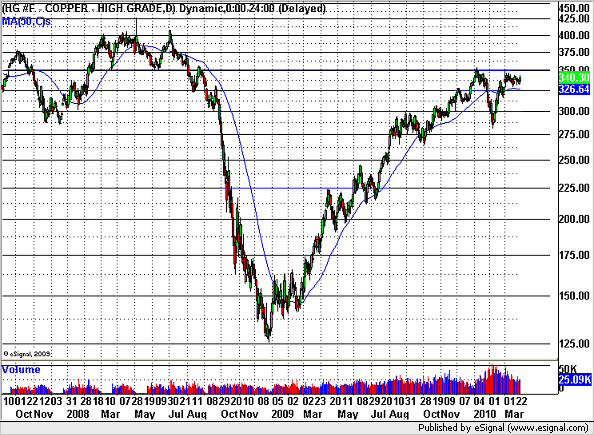The height and width of the screenshot is (435, 594).
Task: Click the eSignal 2009 copyright notice
Action: pyautogui.click(x=27, y=354)
